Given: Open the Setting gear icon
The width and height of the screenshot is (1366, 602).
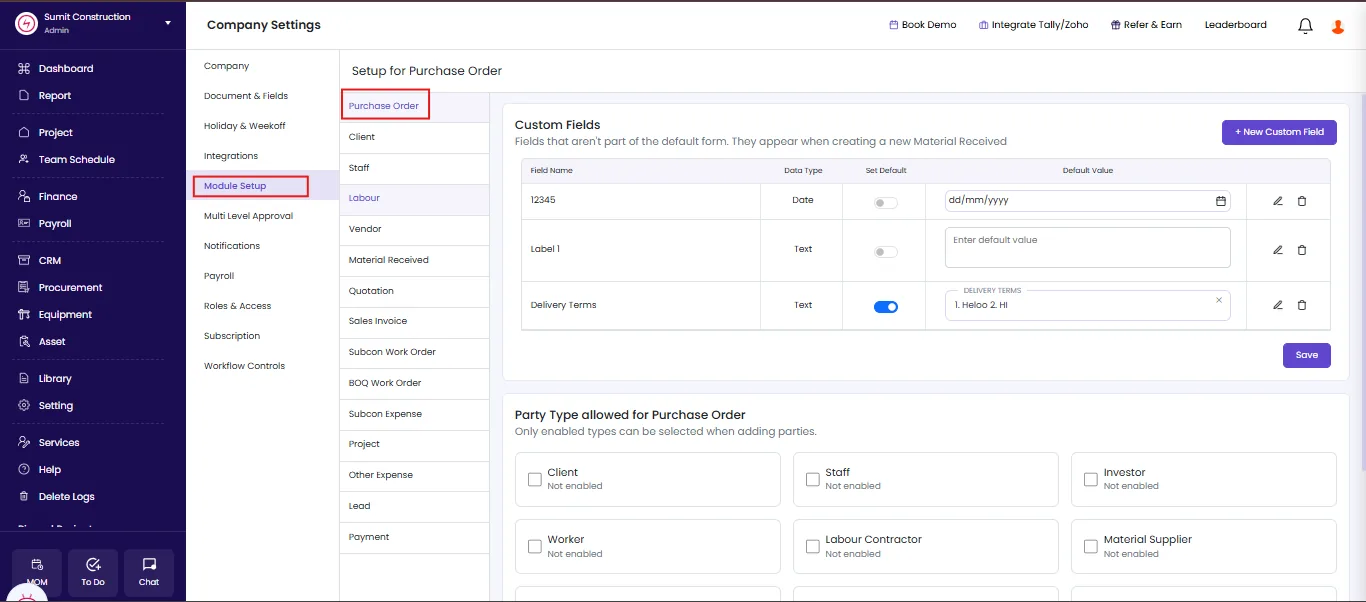Looking at the screenshot, I should (24, 405).
